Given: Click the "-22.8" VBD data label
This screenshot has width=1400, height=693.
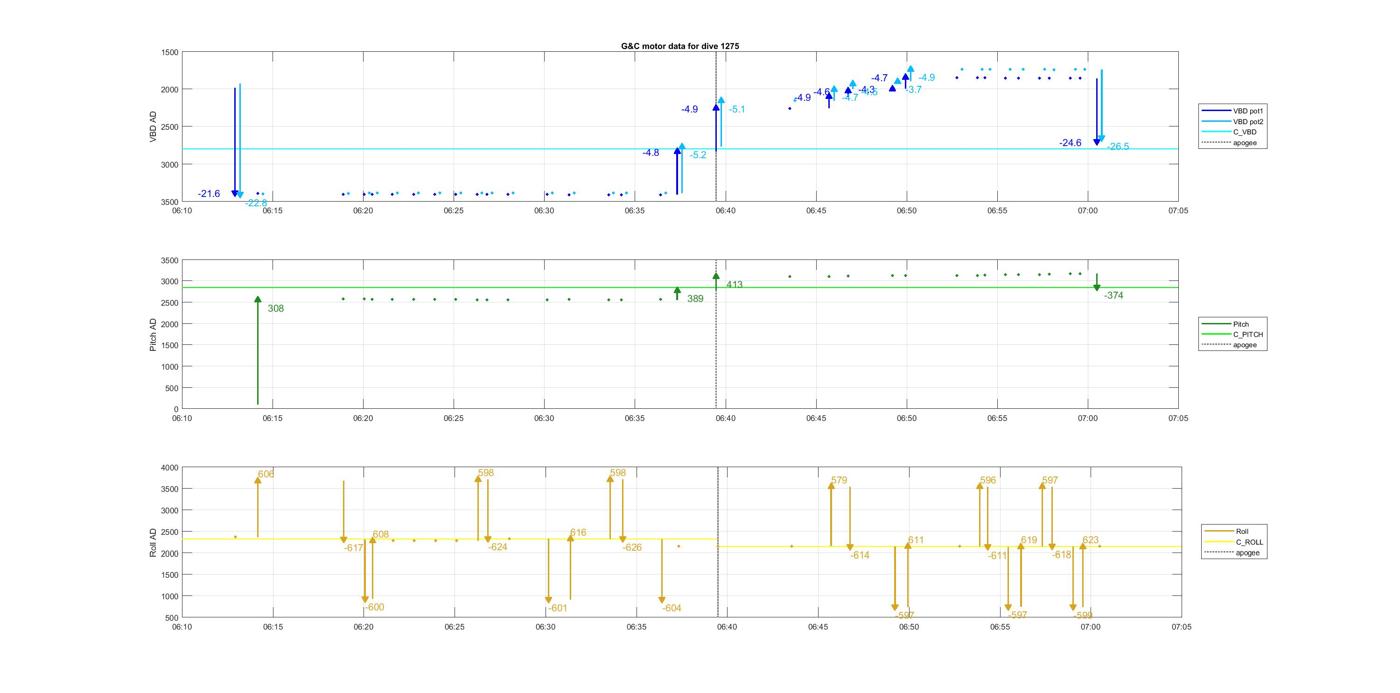Looking at the screenshot, I should click(x=257, y=203).
